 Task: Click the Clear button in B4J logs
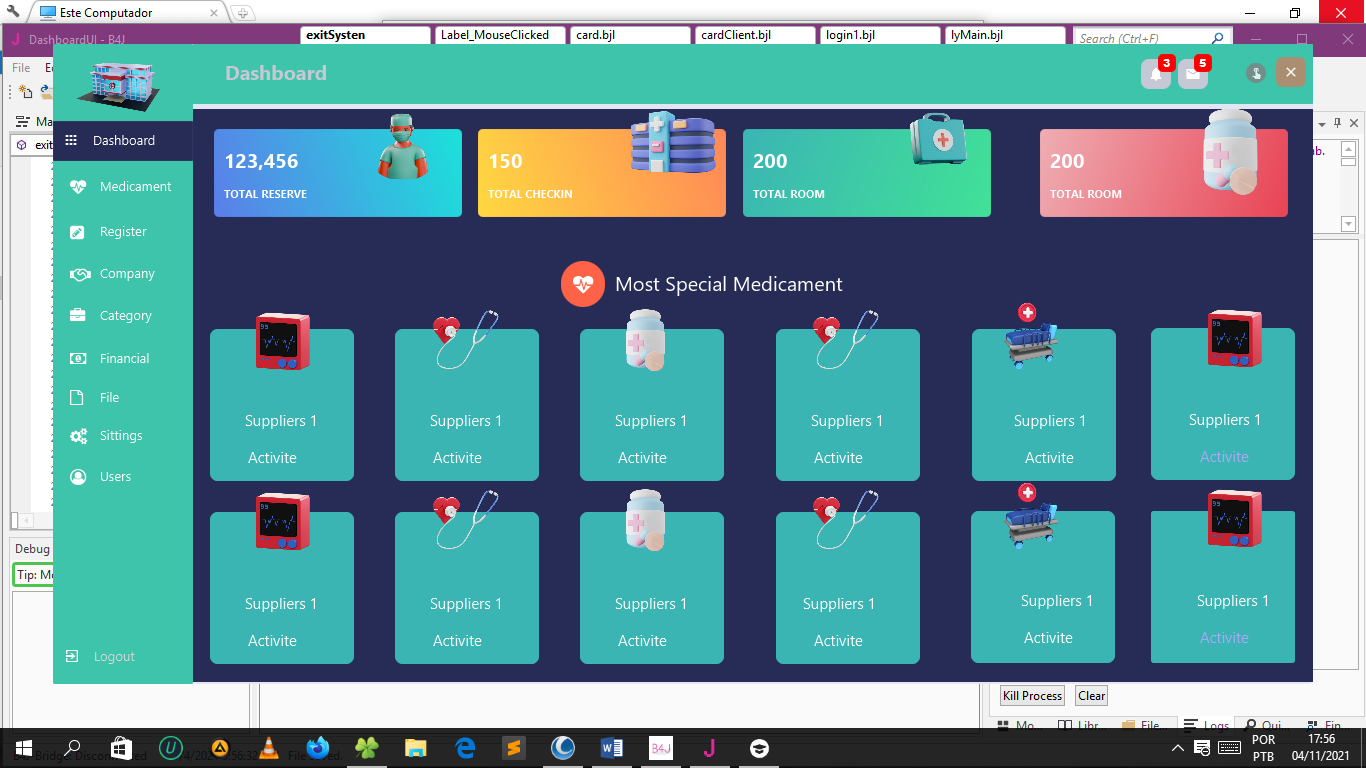(x=1092, y=696)
